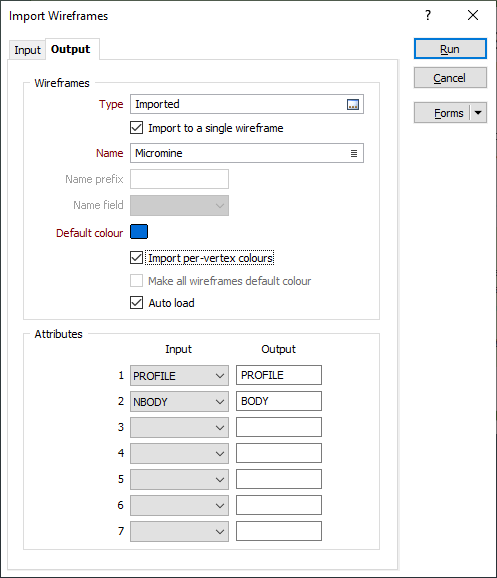Open the blue Default colour swatch
This screenshot has width=497, height=578.
[x=139, y=232]
